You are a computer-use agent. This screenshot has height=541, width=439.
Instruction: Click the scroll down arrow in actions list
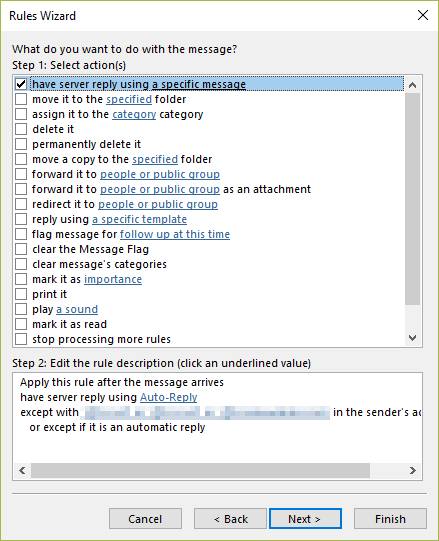(x=412, y=337)
